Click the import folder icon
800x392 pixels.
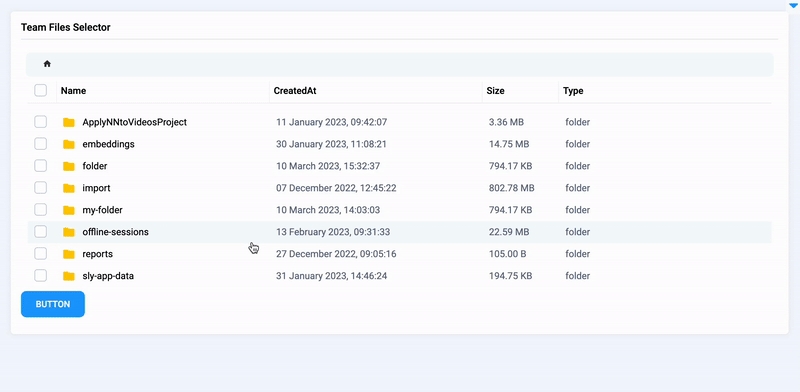[69, 188]
